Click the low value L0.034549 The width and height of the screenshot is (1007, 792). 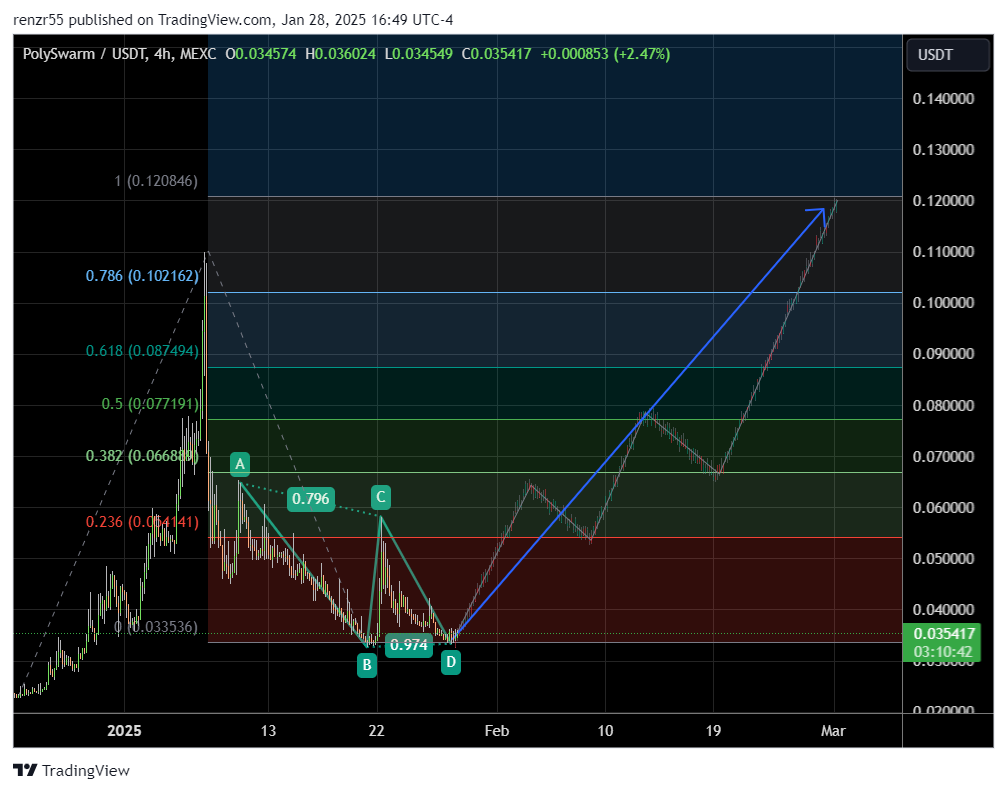419,54
